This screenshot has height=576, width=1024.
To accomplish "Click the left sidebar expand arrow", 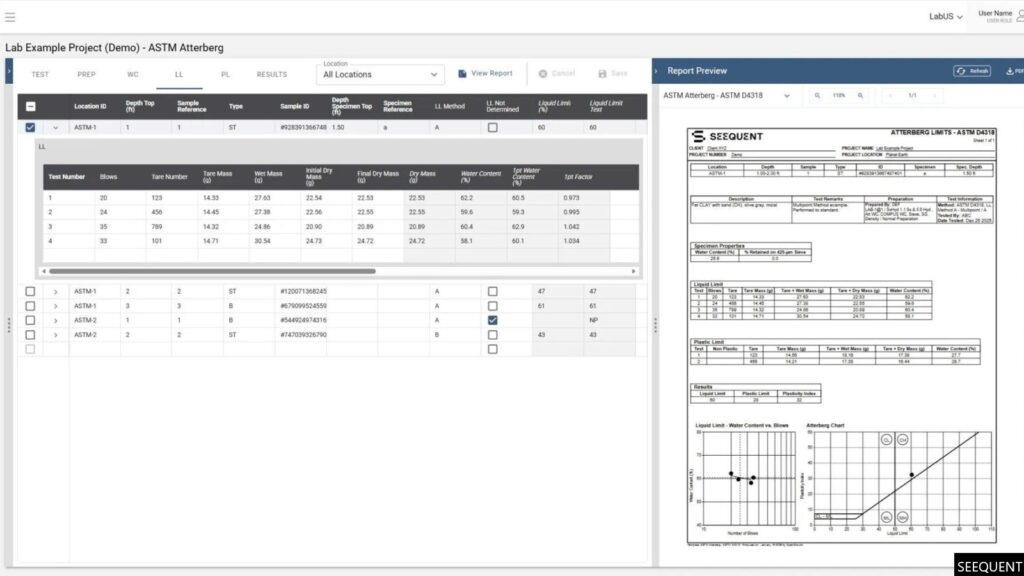I will coord(8,71).
